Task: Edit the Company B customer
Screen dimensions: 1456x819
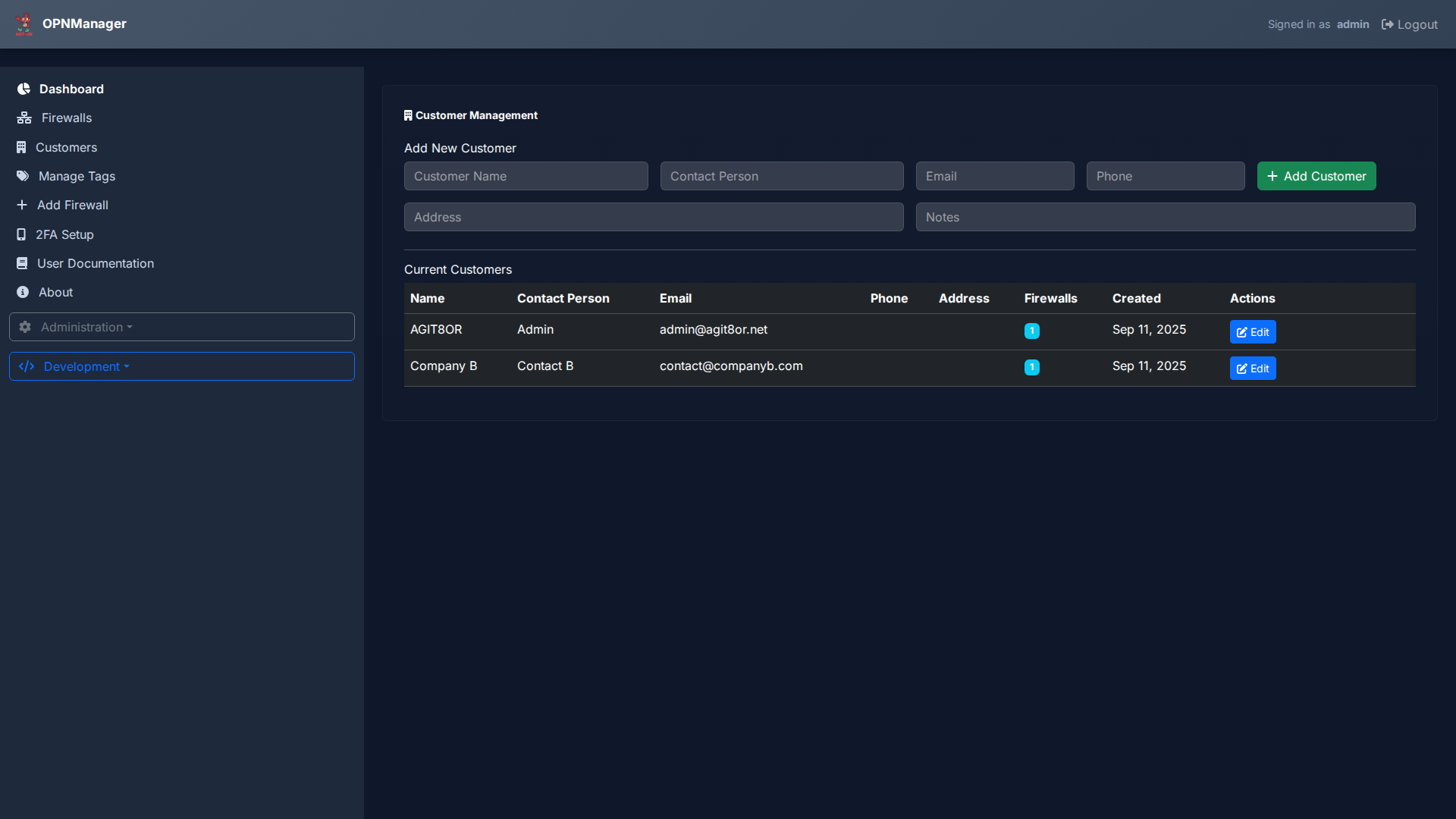Action: [1252, 369]
